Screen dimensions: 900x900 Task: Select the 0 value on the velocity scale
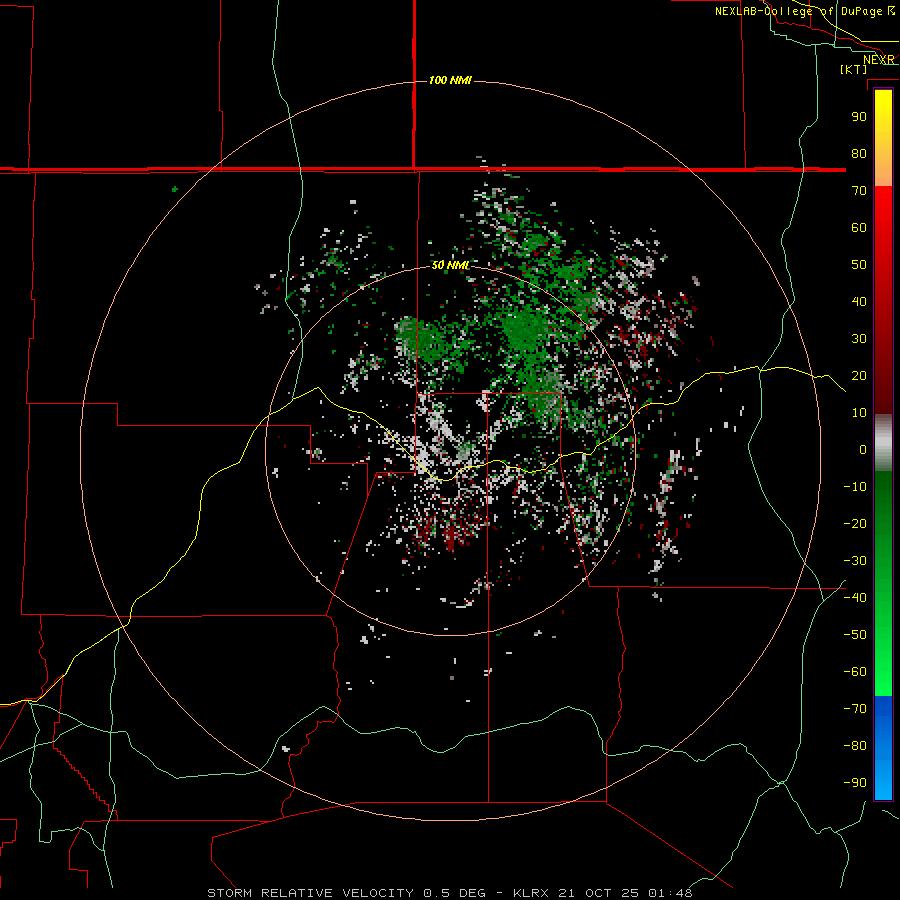(863, 449)
